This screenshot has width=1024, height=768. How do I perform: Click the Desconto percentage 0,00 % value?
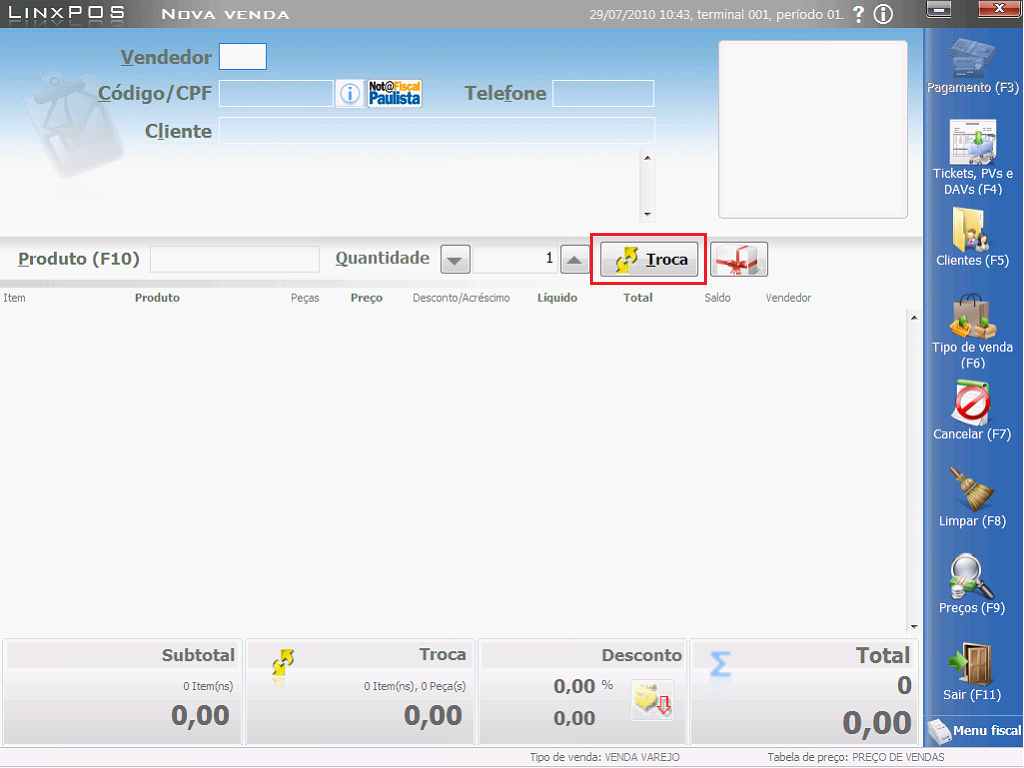point(583,686)
